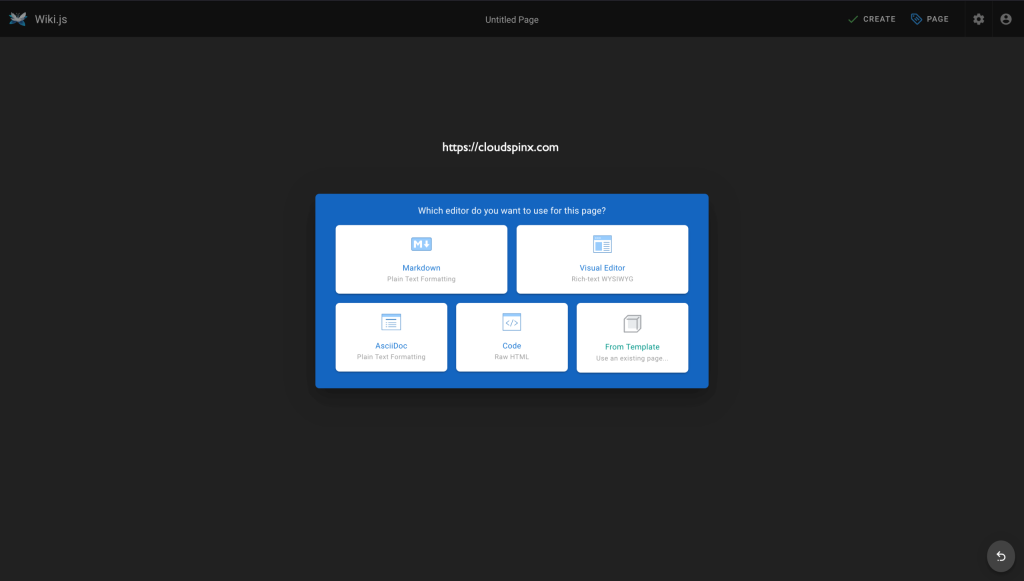
Task: Open the cloudspinx.com link
Action: point(500,146)
